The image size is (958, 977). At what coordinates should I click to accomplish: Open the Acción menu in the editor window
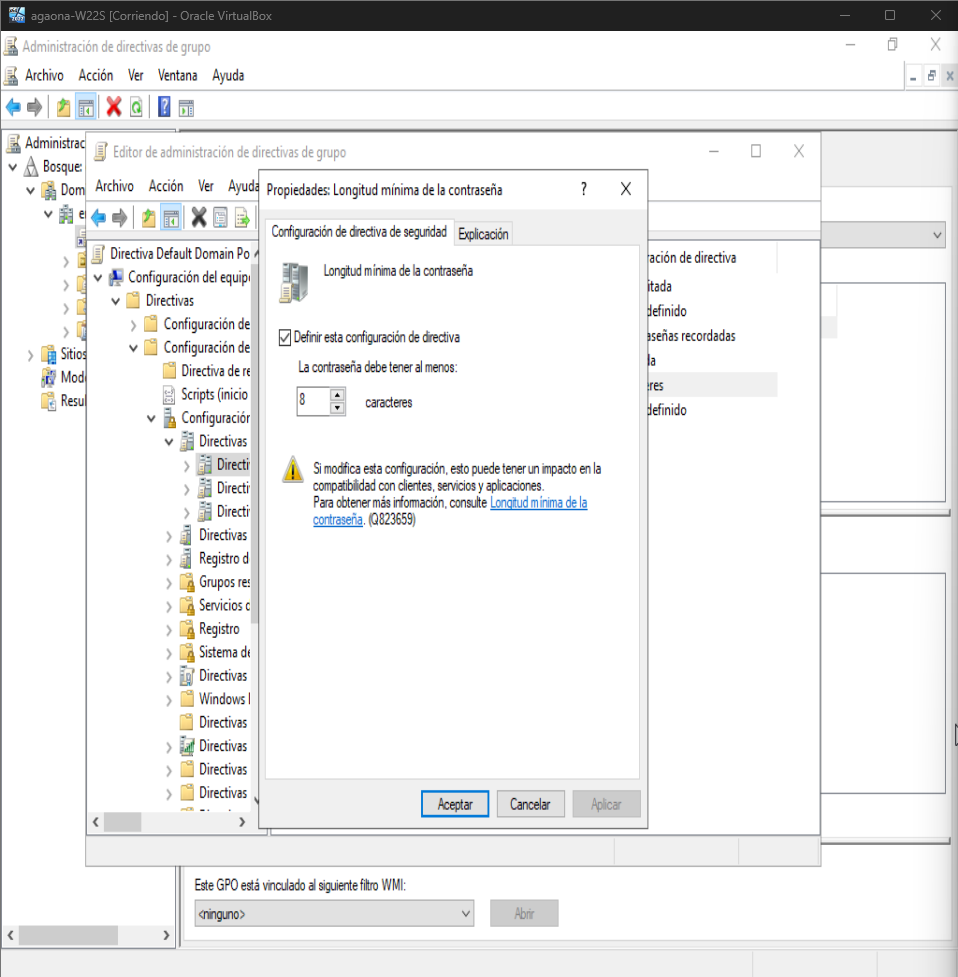point(166,186)
